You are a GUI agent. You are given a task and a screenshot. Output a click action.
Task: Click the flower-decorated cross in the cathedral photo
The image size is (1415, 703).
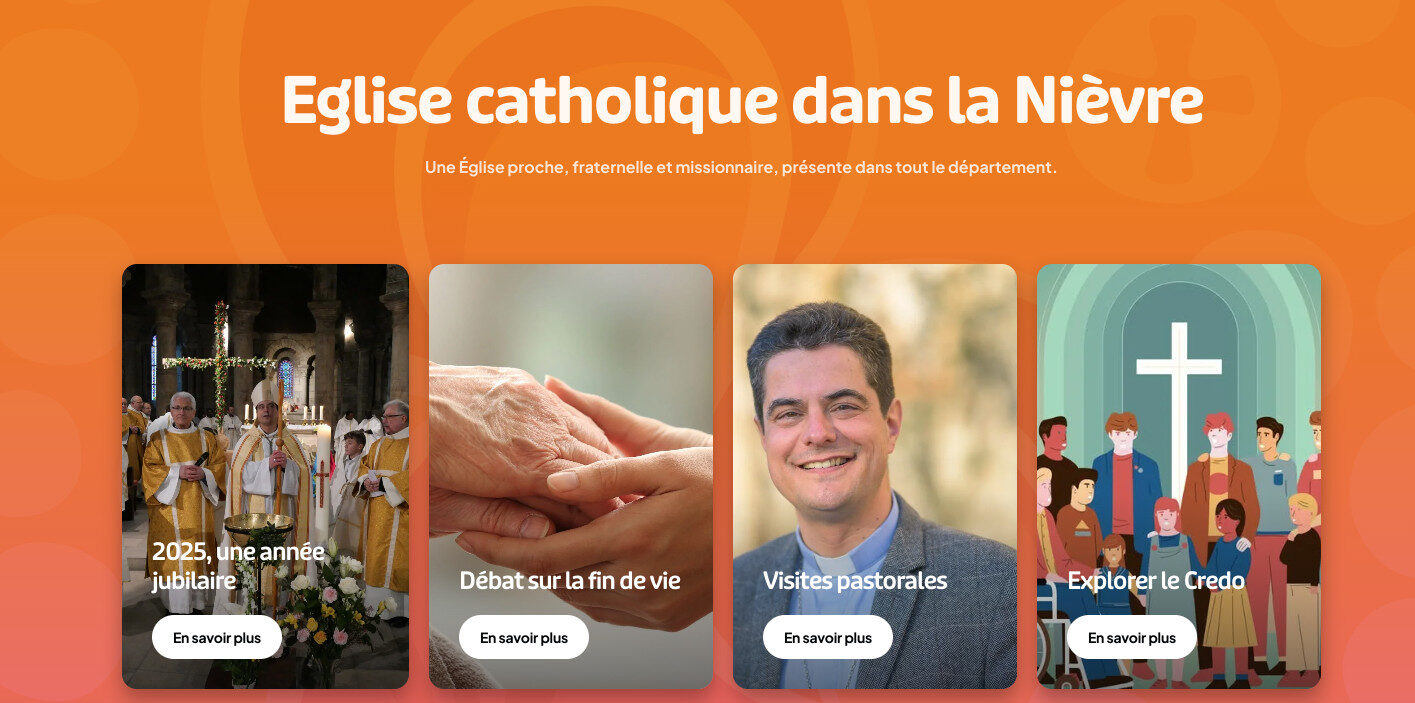[x=219, y=362]
